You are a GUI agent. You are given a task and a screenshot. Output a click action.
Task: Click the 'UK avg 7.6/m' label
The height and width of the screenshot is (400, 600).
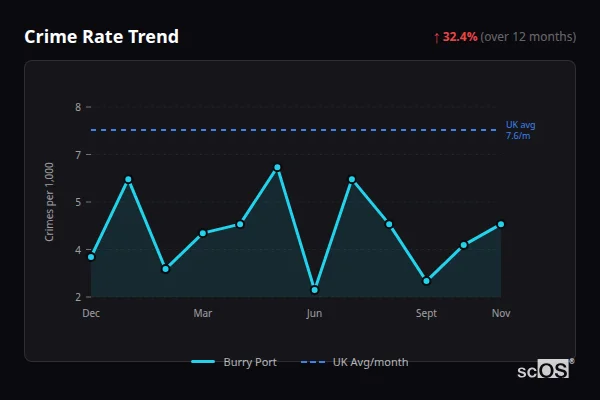click(x=520, y=130)
